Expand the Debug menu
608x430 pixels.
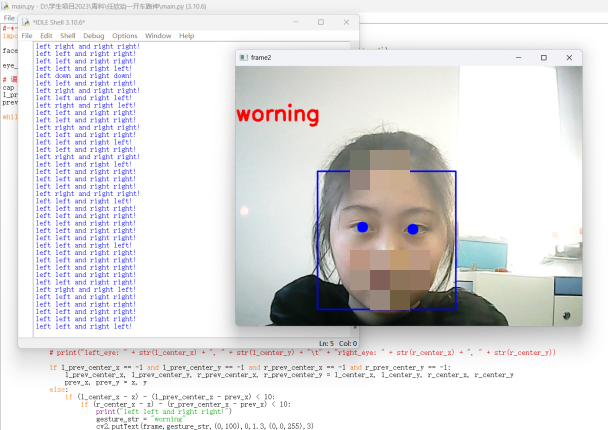click(x=94, y=35)
